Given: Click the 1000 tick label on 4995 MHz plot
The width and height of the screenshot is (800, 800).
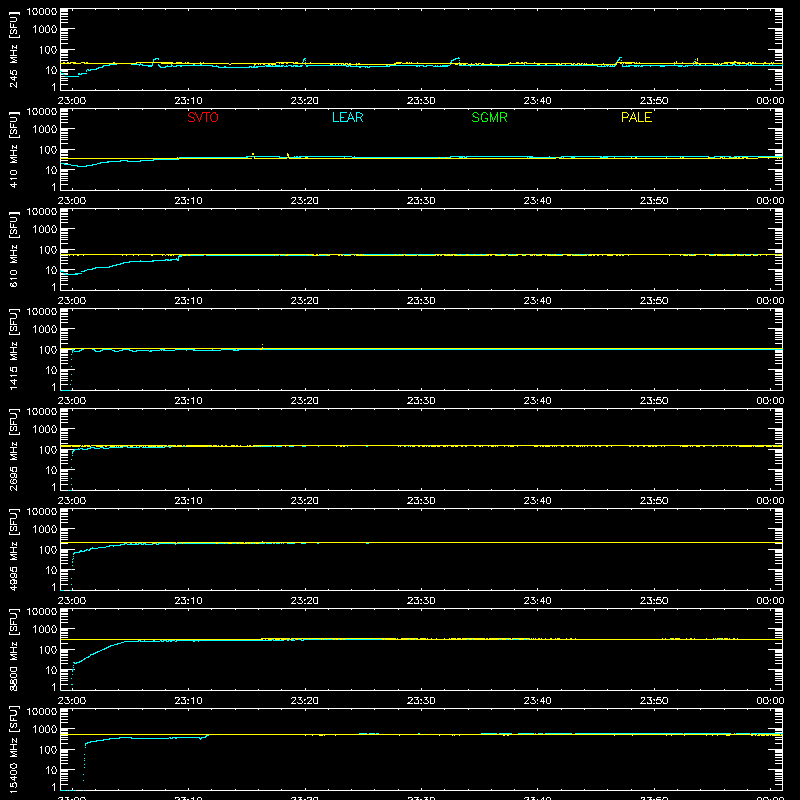Looking at the screenshot, I should [x=45, y=530].
